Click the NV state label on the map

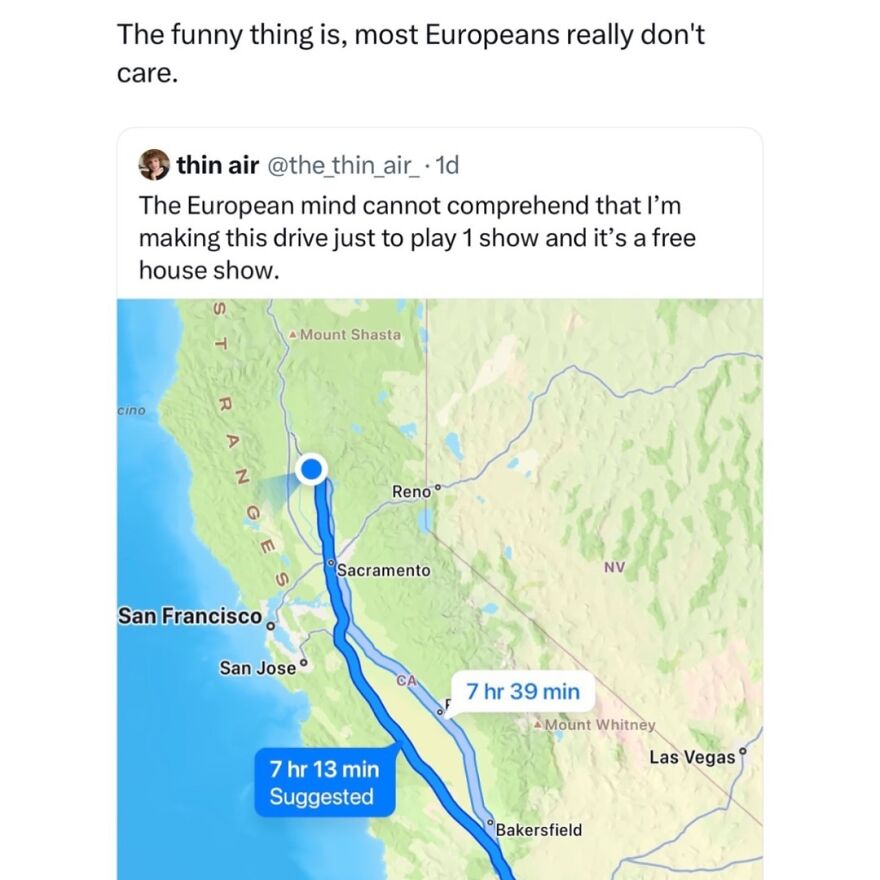614,567
